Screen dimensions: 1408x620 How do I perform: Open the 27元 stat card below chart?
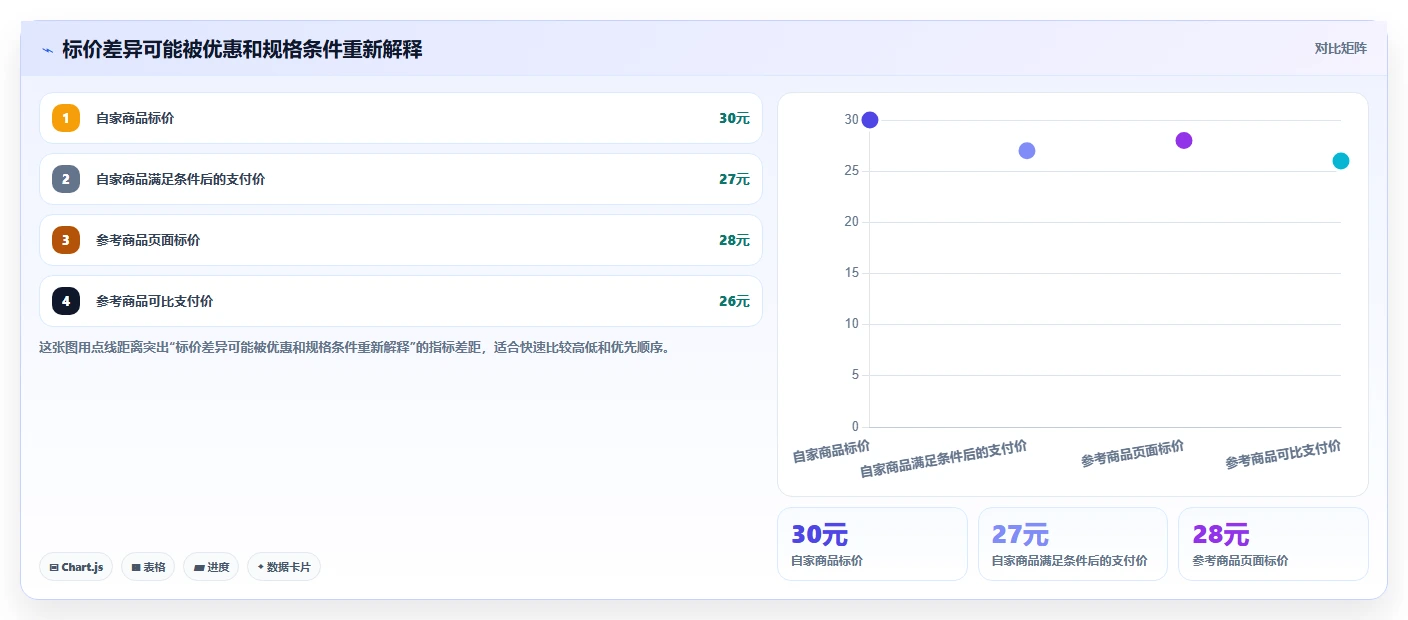pos(1073,544)
